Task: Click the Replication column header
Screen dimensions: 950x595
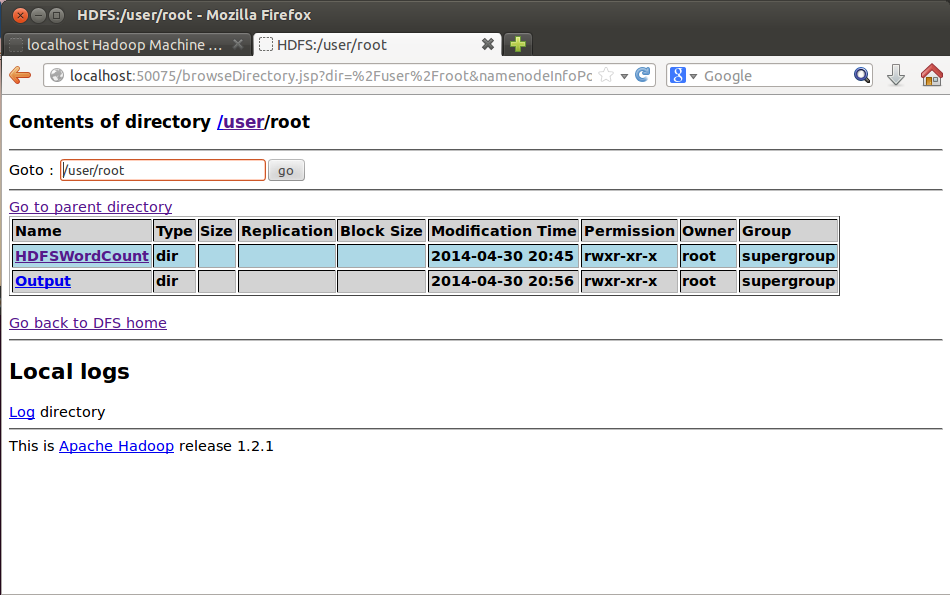Action: click(x=287, y=231)
